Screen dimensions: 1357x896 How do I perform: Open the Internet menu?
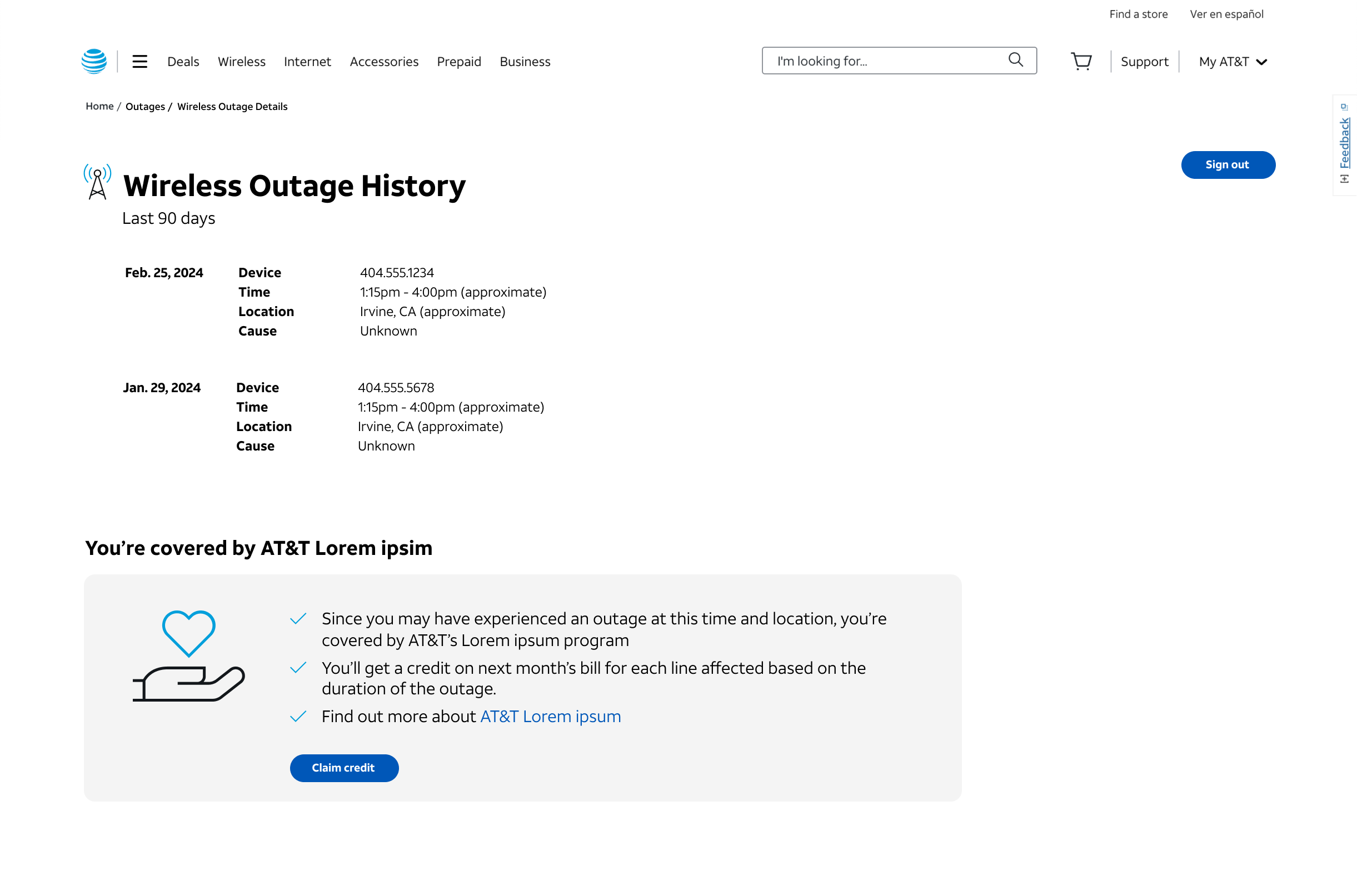[307, 62]
